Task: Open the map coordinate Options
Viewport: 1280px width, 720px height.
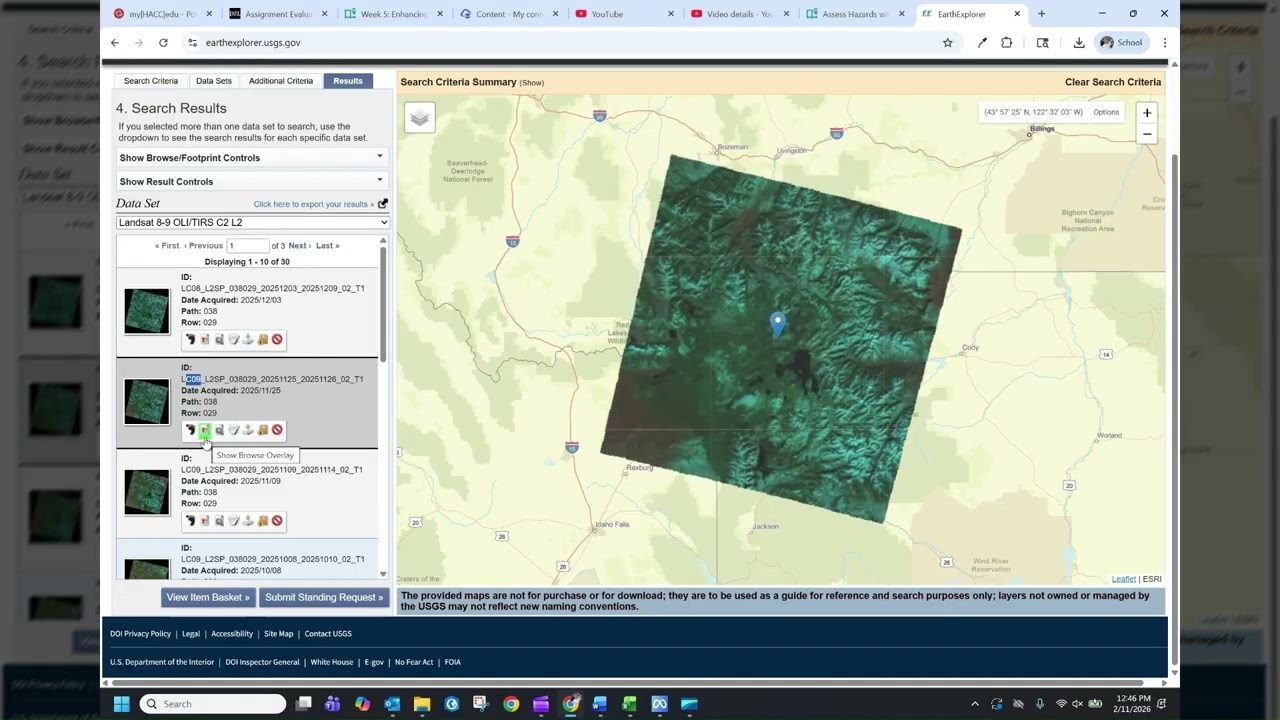Action: click(x=1106, y=112)
